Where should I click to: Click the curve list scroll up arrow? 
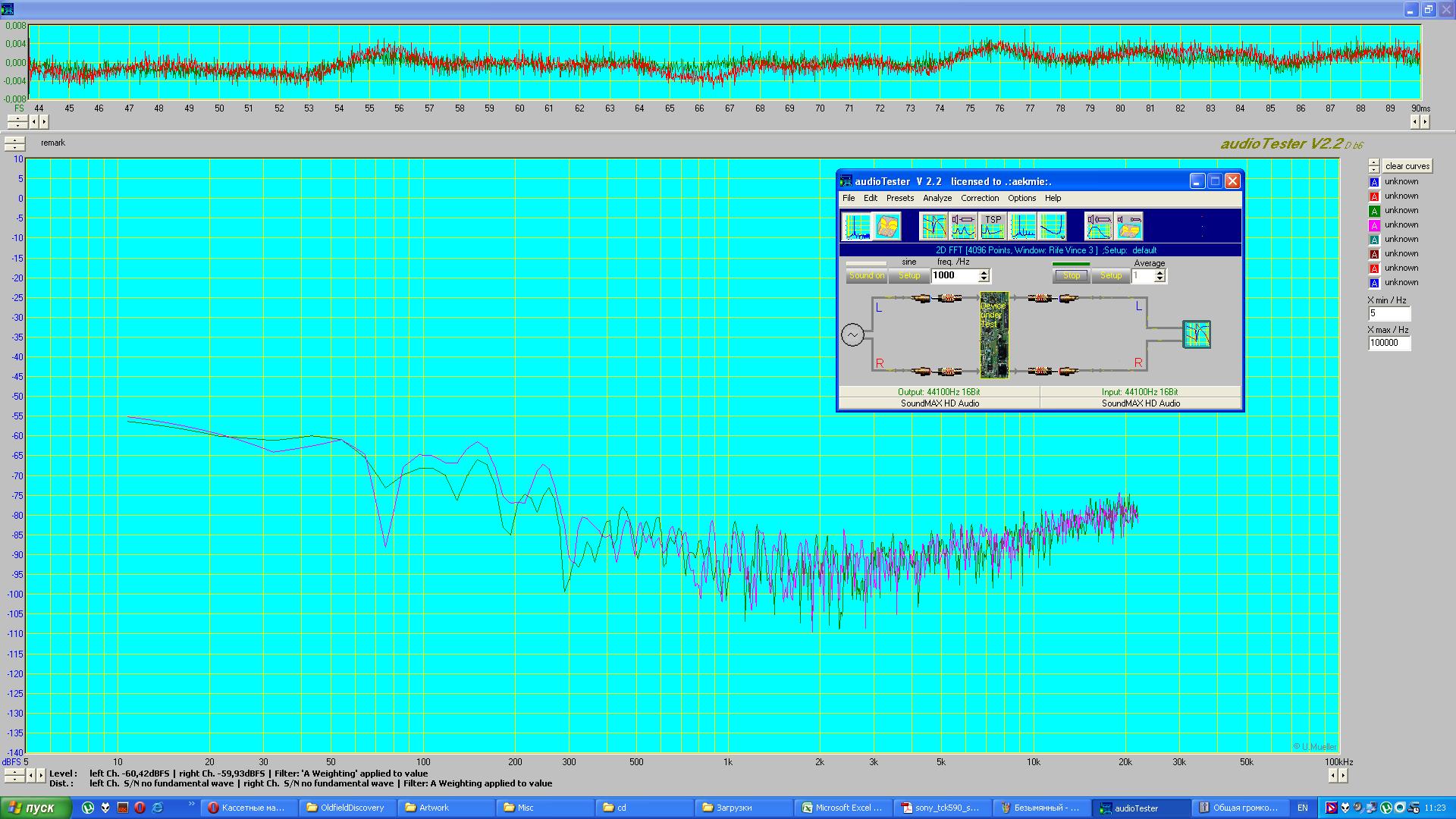point(1373,162)
